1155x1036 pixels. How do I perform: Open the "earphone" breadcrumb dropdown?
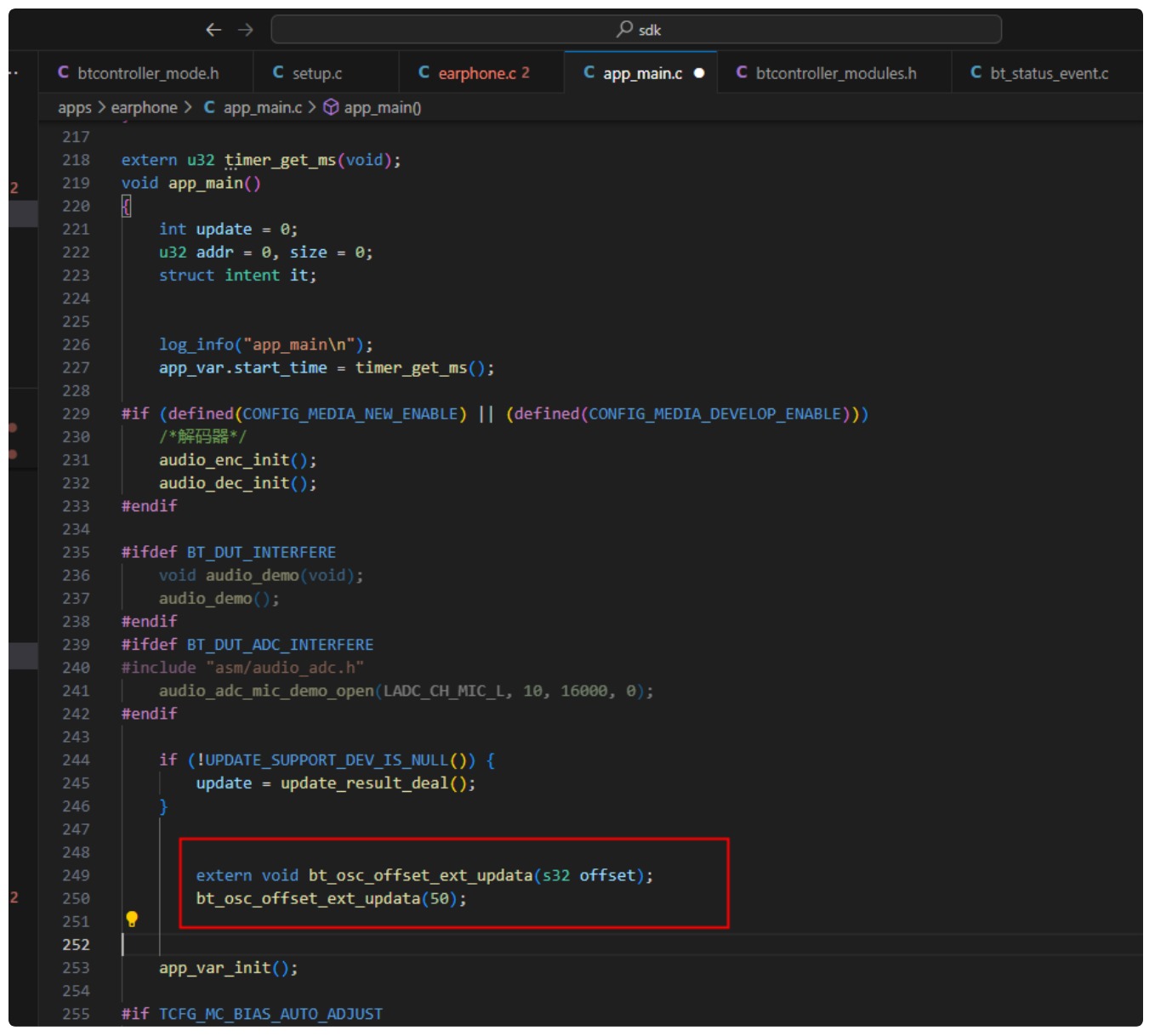click(x=144, y=107)
